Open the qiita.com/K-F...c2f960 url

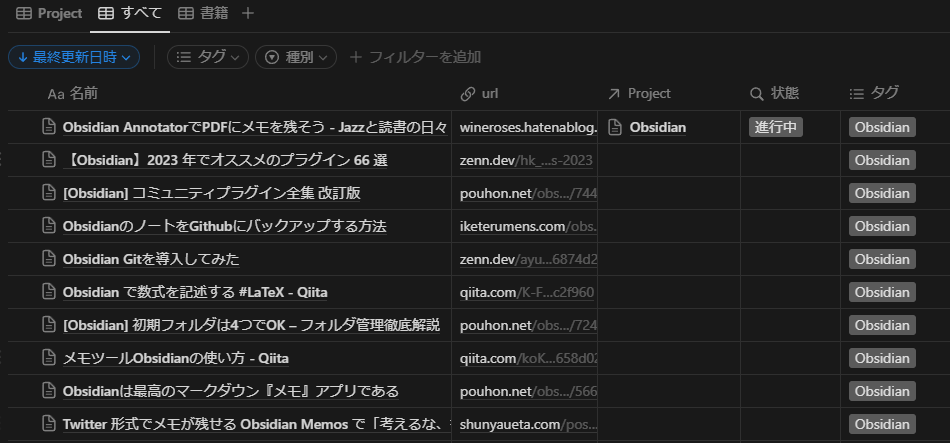526,292
